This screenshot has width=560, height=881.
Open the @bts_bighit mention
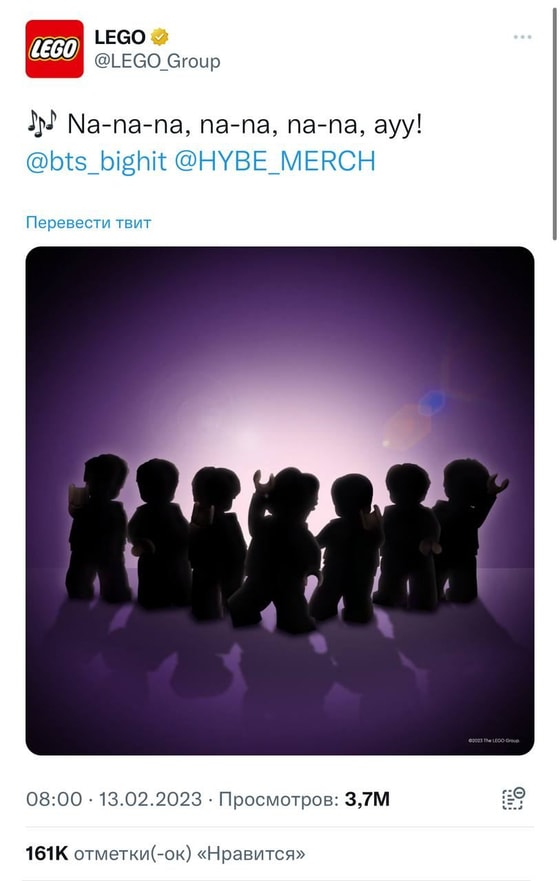[96, 161]
